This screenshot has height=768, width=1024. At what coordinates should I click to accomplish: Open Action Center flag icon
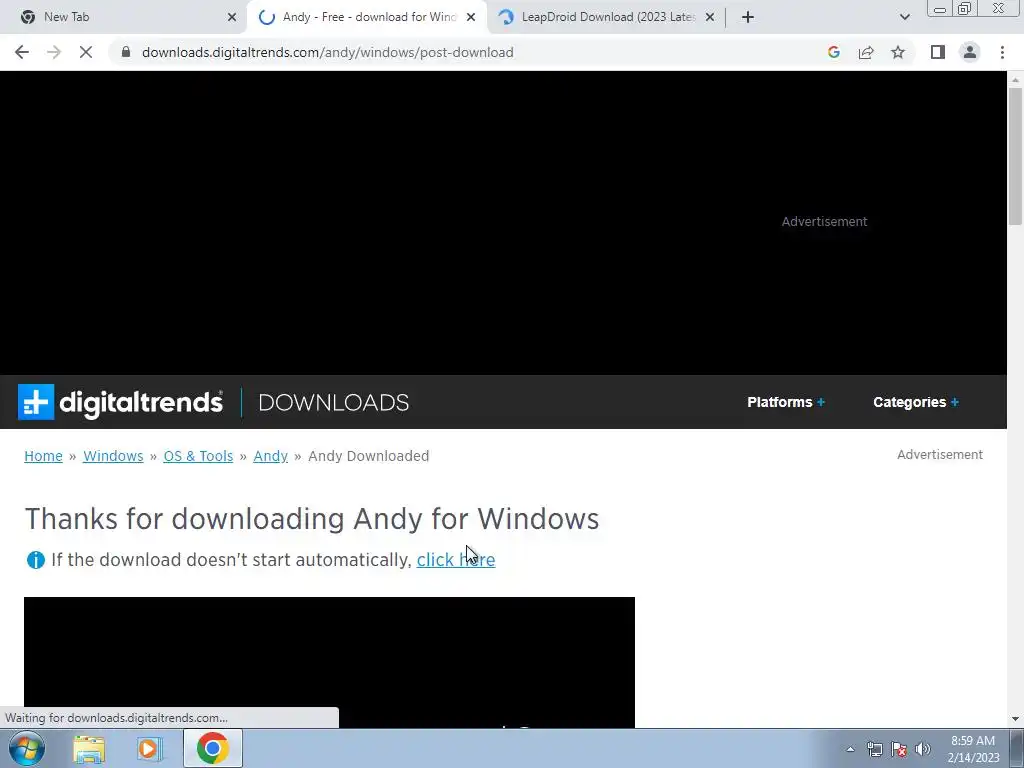(899, 749)
